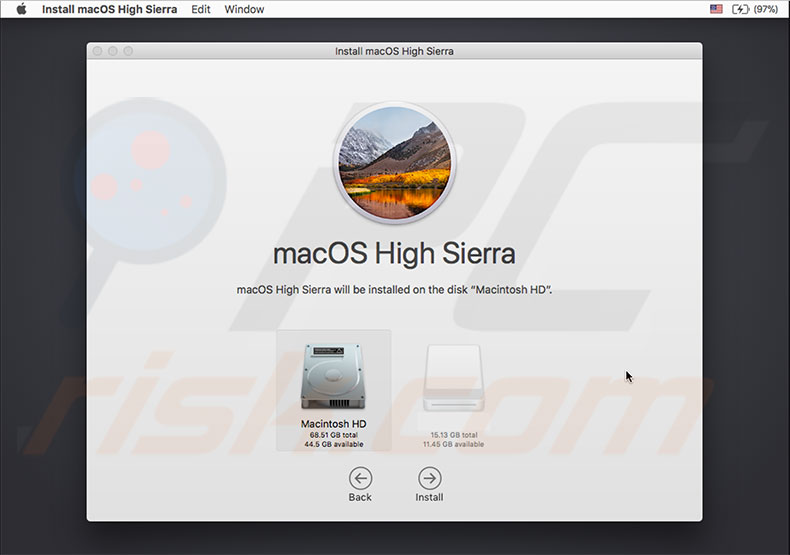The image size is (790, 555).
Task: Open the Apple menu
Action: coord(21,9)
